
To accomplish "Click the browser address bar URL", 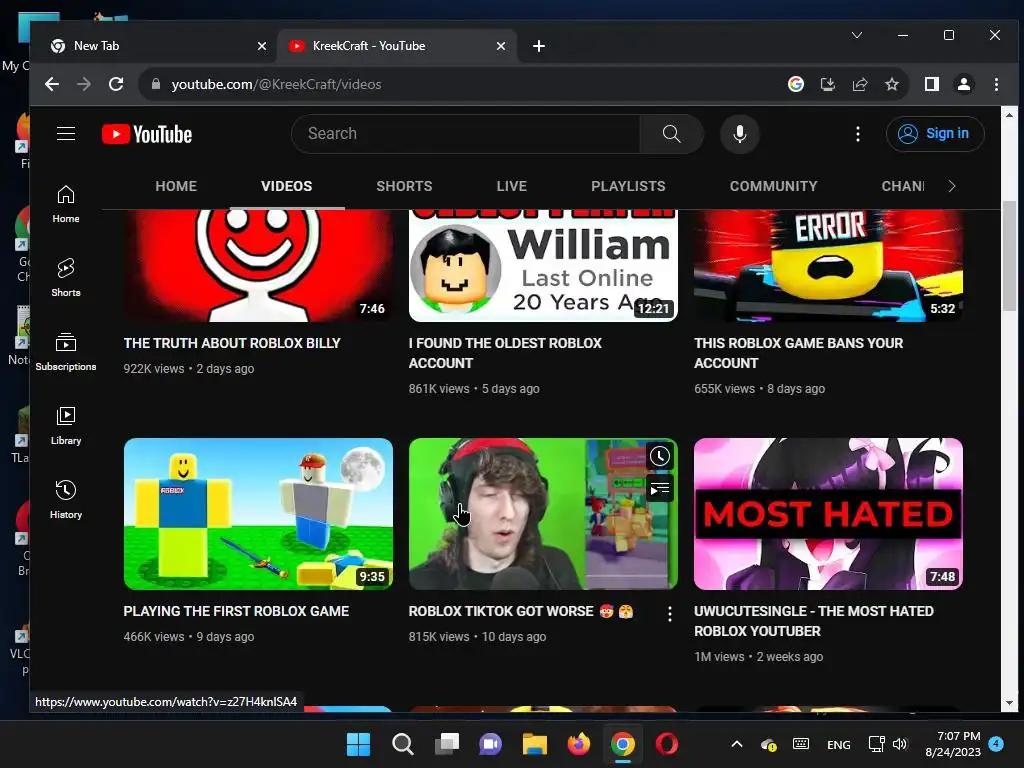I will [276, 84].
